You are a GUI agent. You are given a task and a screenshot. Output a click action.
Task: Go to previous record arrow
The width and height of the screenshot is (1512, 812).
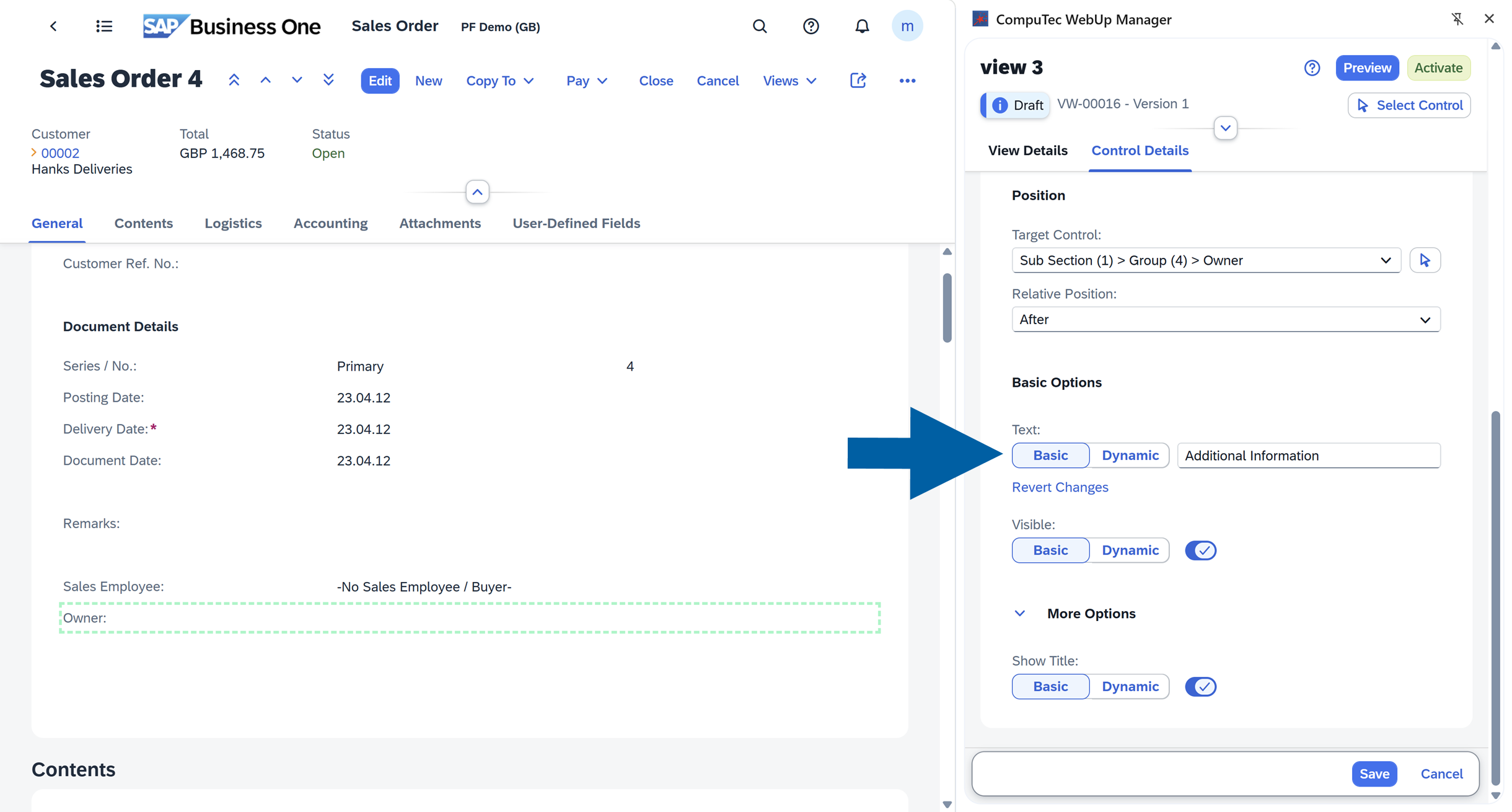pos(265,80)
